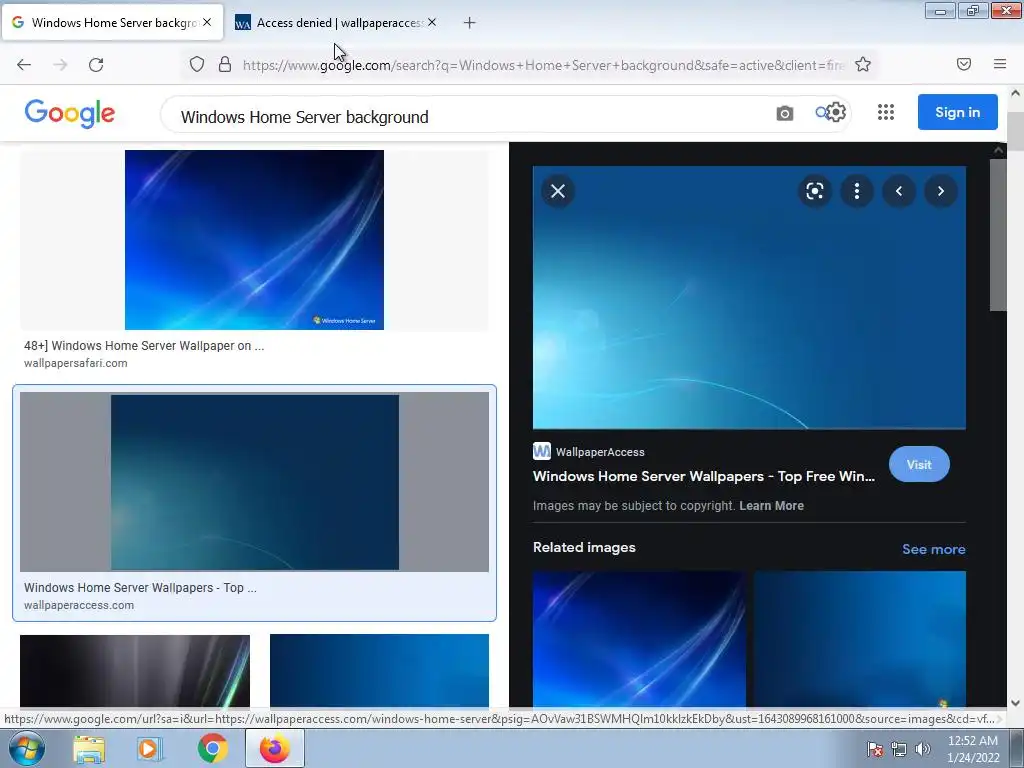The height and width of the screenshot is (768, 1024).
Task: Click the Firefox taskbar button
Action: click(x=274, y=748)
